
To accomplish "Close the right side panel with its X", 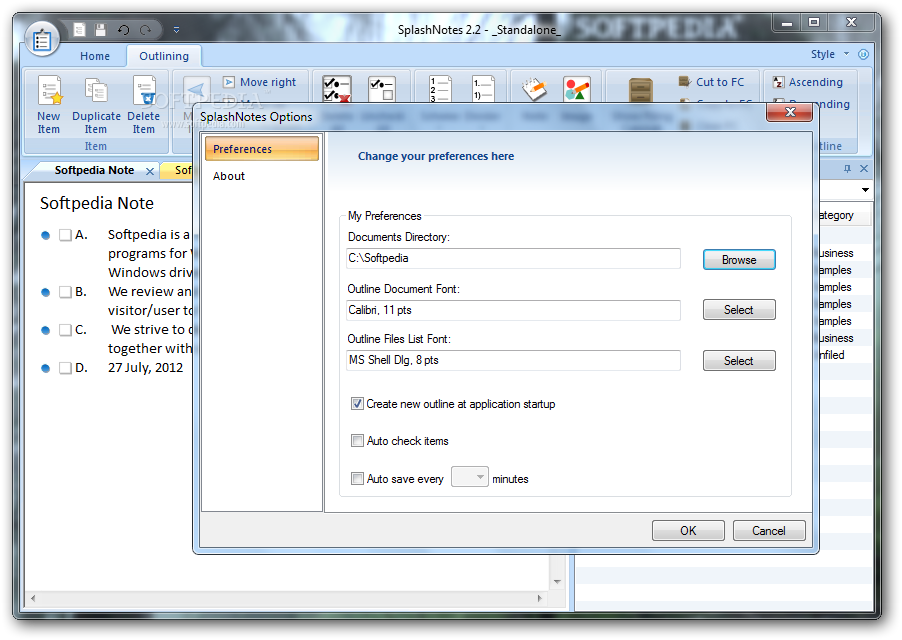I will tap(863, 168).
